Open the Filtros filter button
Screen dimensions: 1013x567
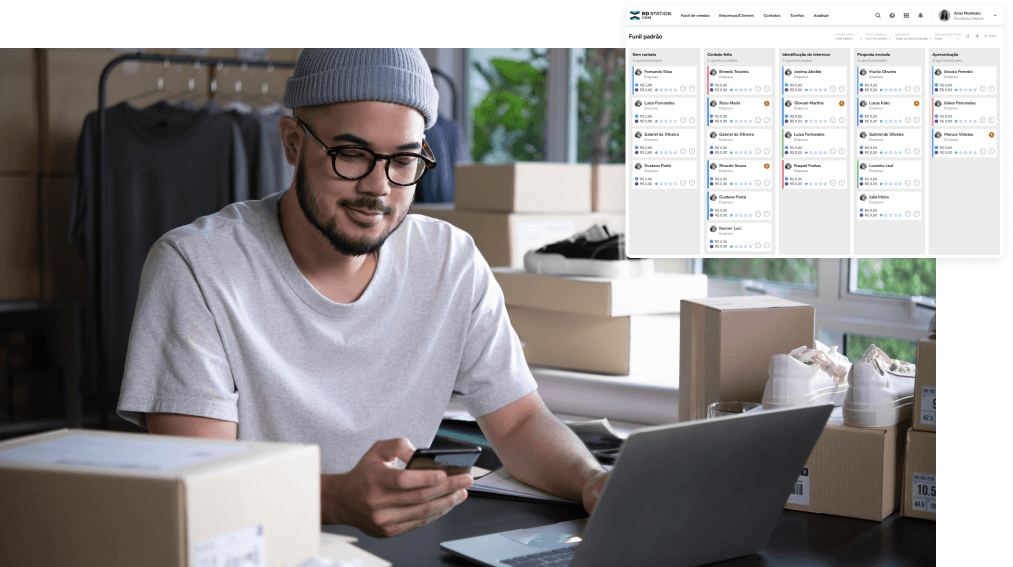coord(990,36)
